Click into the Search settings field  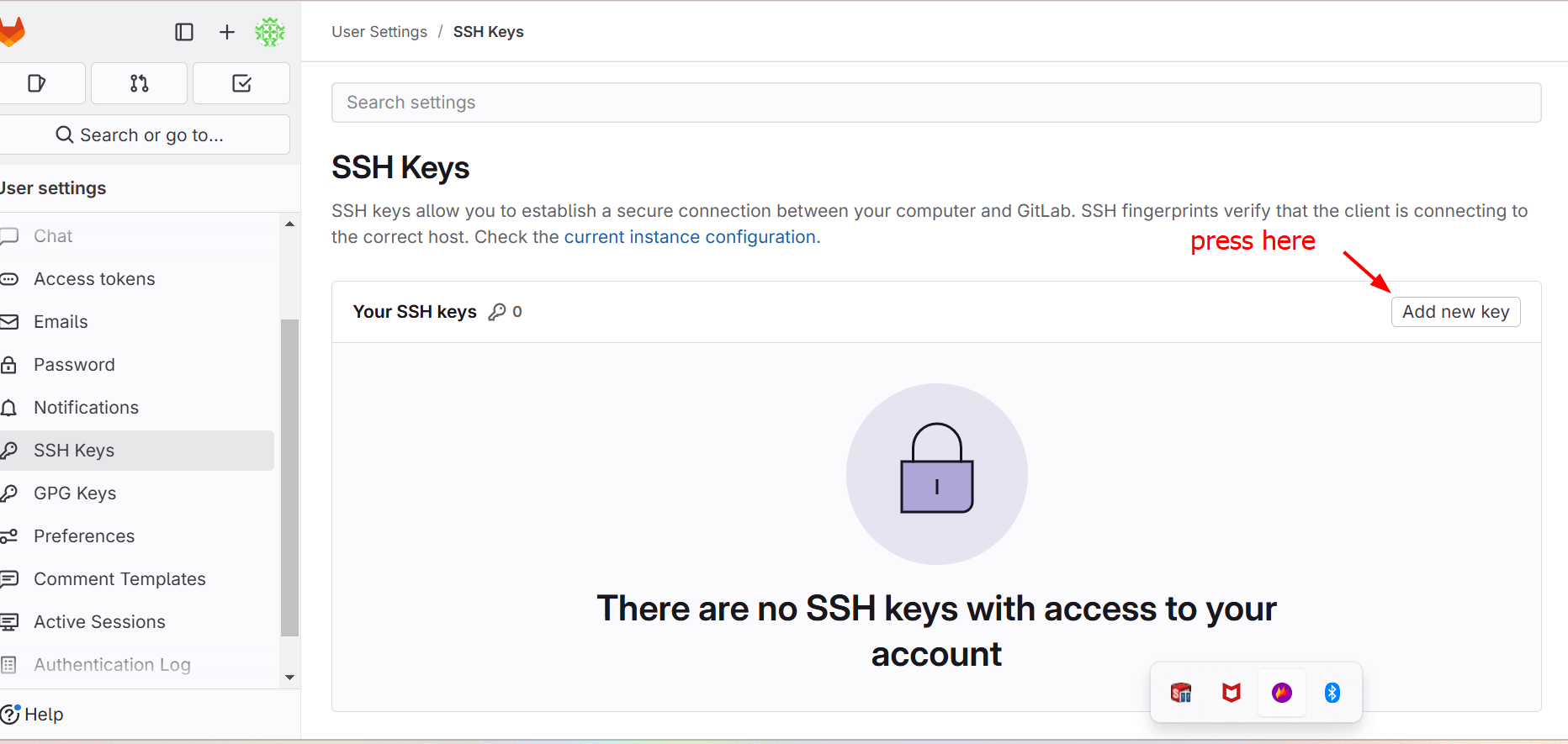pyautogui.click(x=936, y=103)
